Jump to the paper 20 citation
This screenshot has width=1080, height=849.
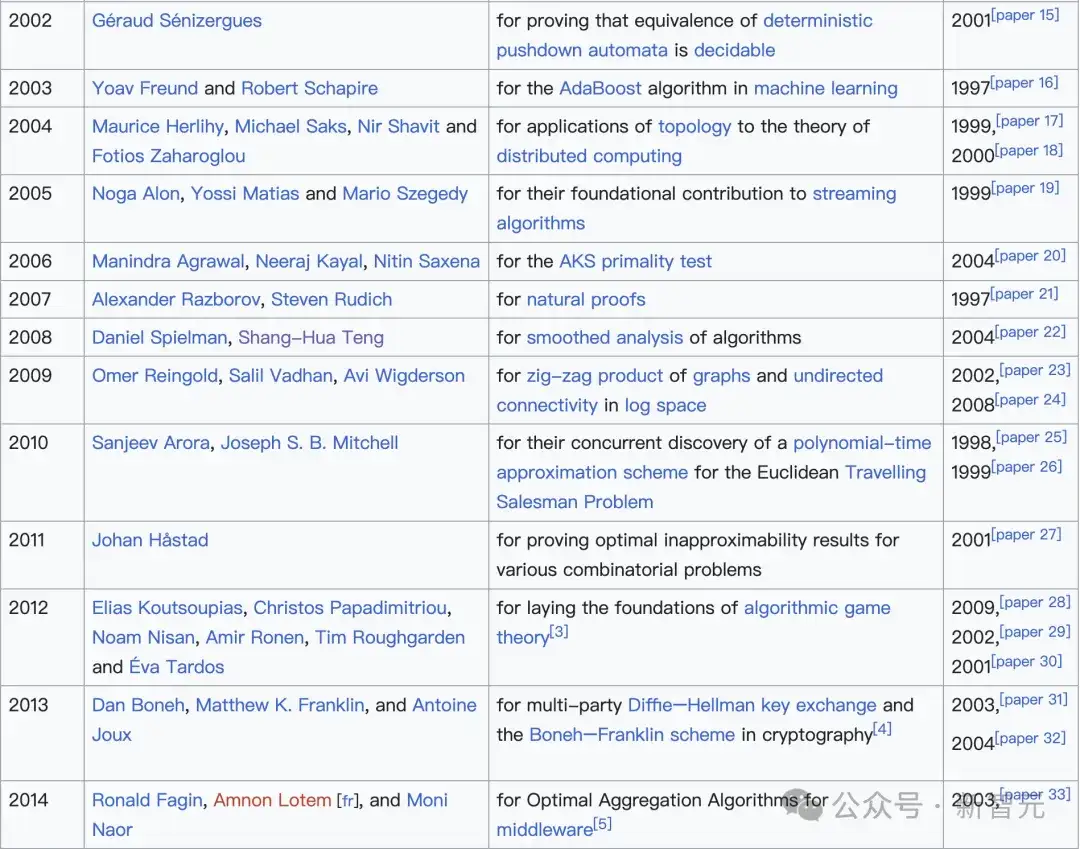tap(1030, 256)
